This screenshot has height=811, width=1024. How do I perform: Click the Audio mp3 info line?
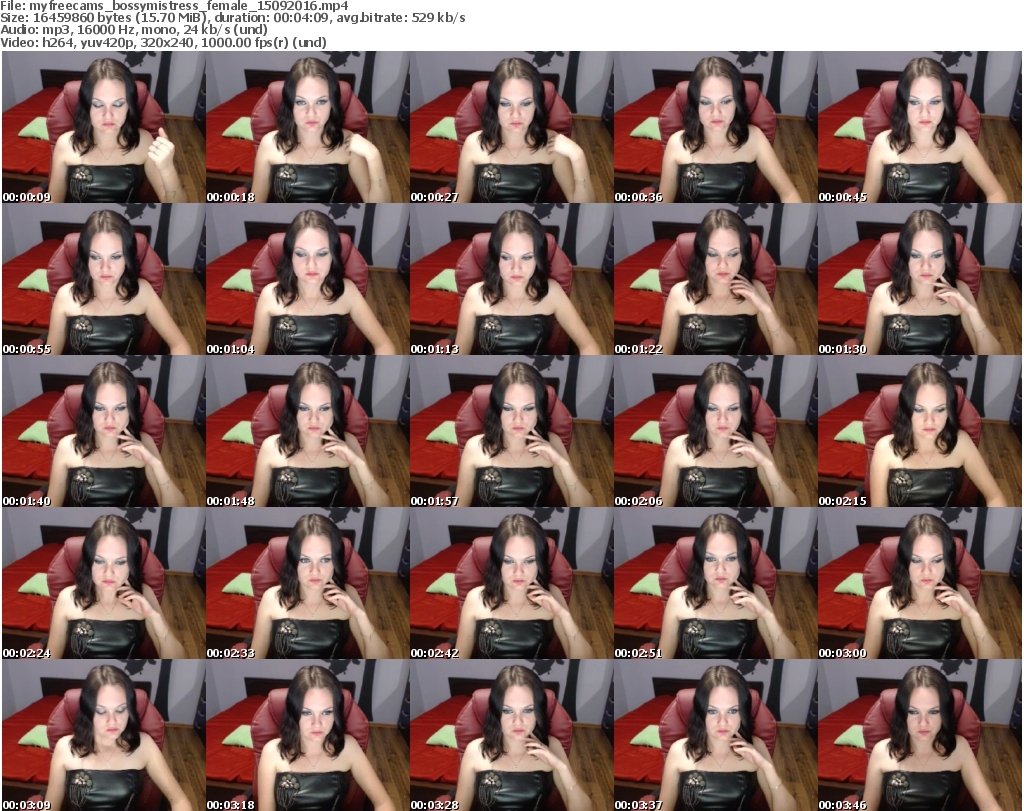[x=134, y=30]
